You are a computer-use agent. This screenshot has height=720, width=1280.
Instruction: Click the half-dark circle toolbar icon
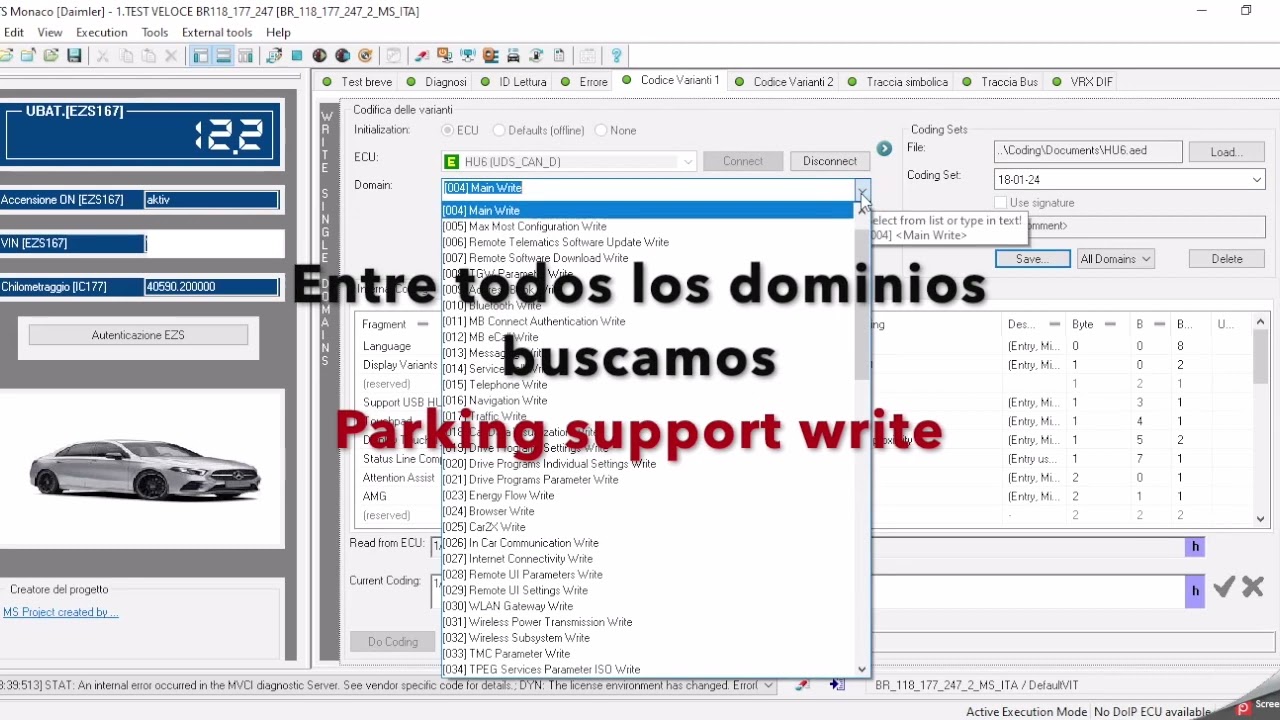[320, 56]
